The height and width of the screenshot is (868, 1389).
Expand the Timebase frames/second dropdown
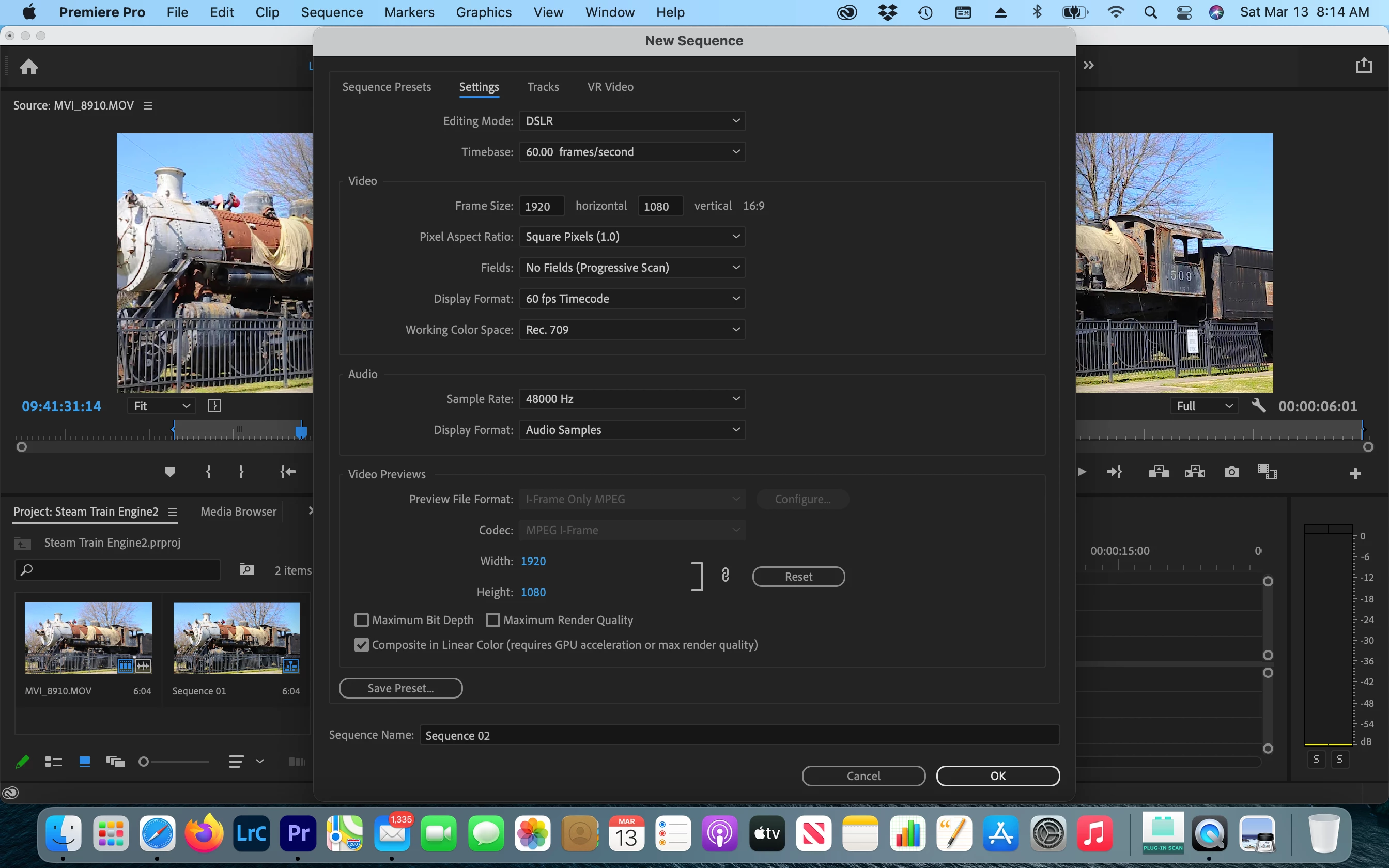tap(631, 151)
